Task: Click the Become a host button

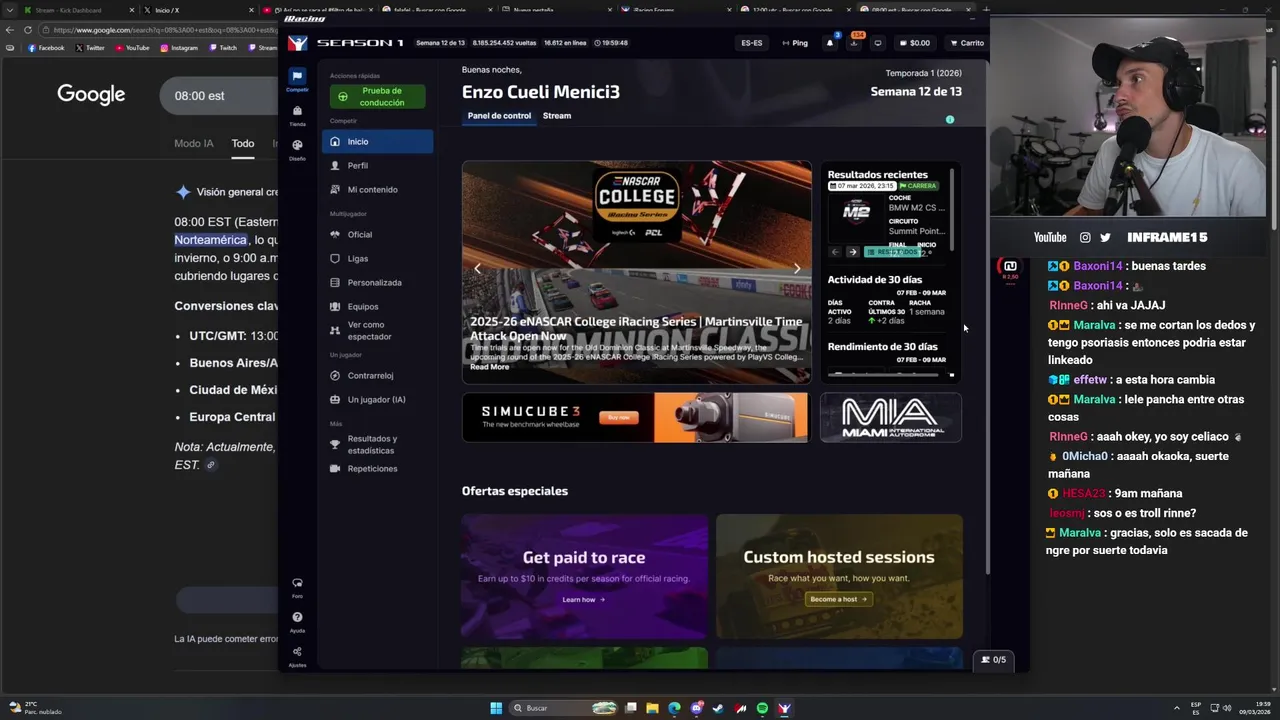Action: point(839,599)
